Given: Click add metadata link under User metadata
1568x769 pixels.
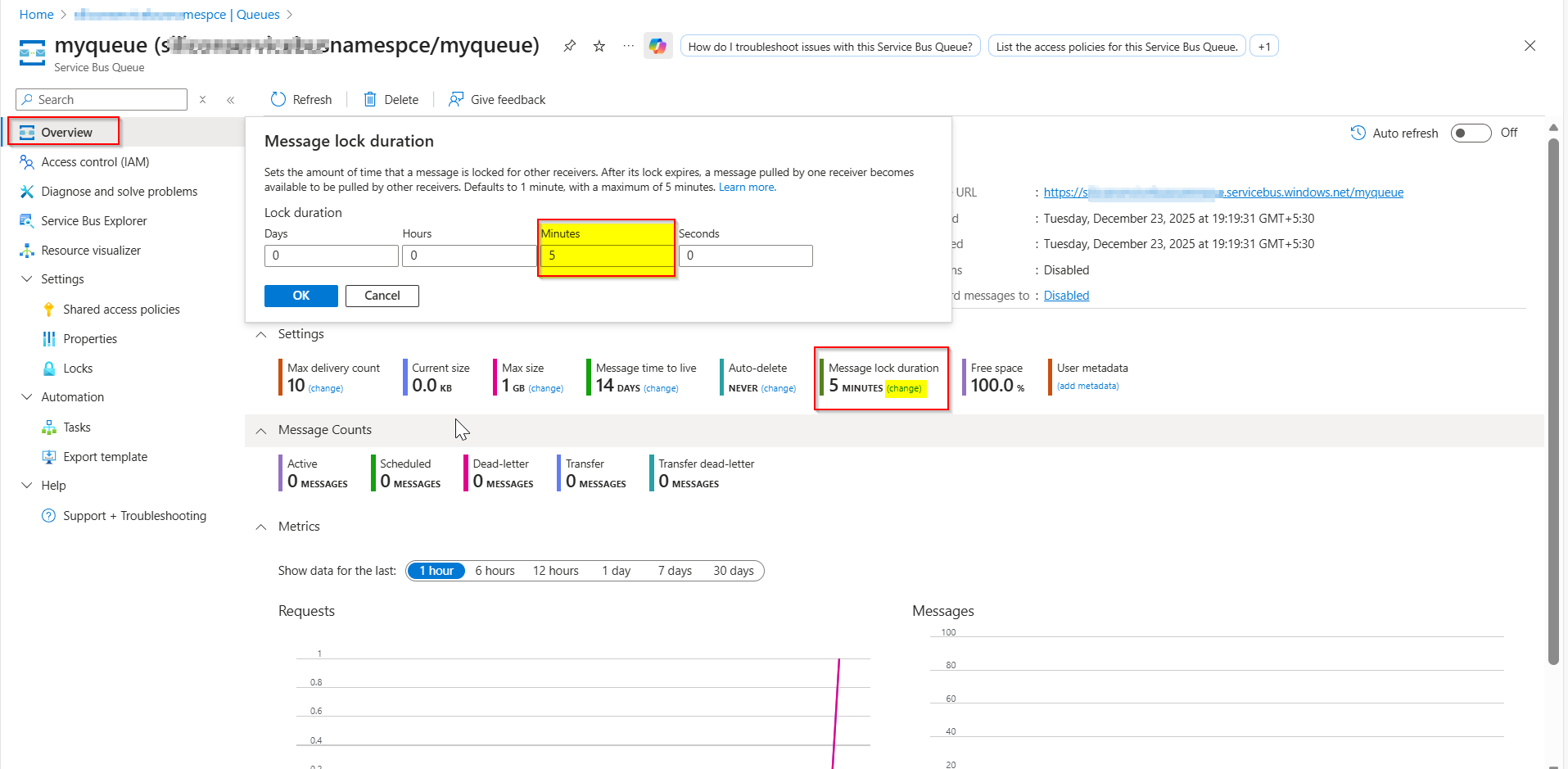Looking at the screenshot, I should click(1088, 386).
